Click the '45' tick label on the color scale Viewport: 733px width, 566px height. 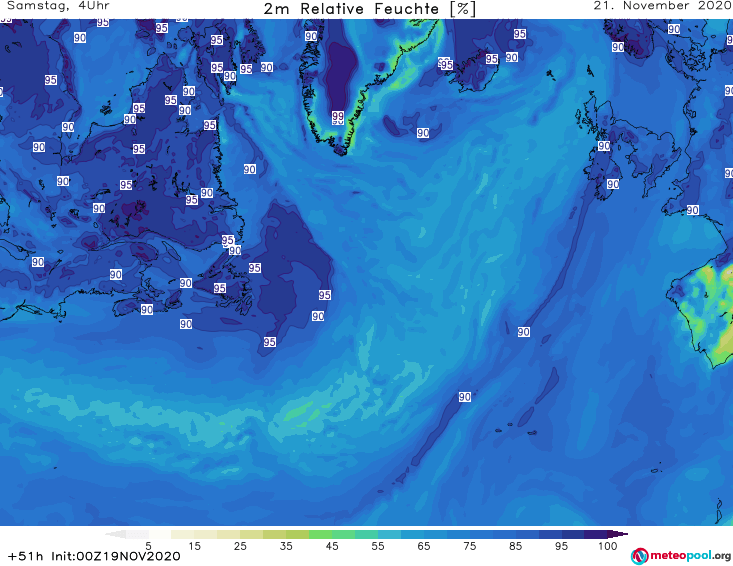[331, 546]
